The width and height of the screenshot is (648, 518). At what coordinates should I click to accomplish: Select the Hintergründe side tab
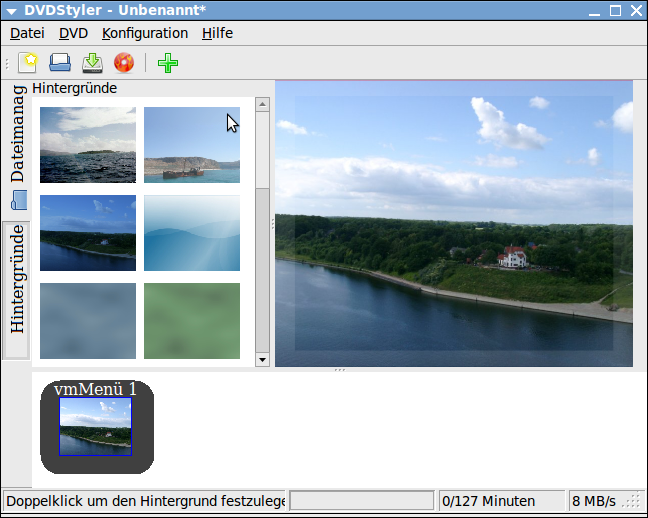(17, 279)
